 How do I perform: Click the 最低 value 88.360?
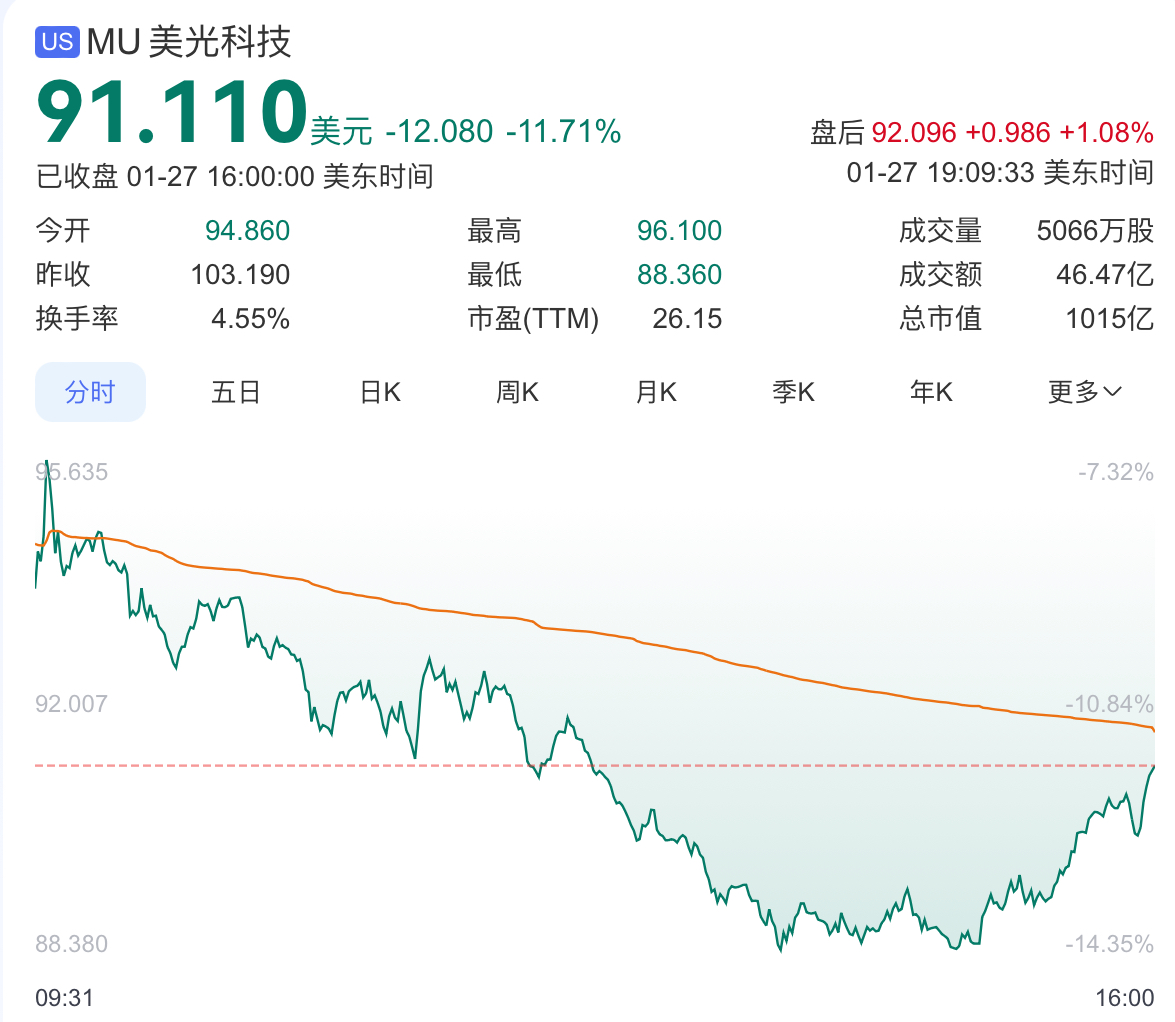[679, 275]
